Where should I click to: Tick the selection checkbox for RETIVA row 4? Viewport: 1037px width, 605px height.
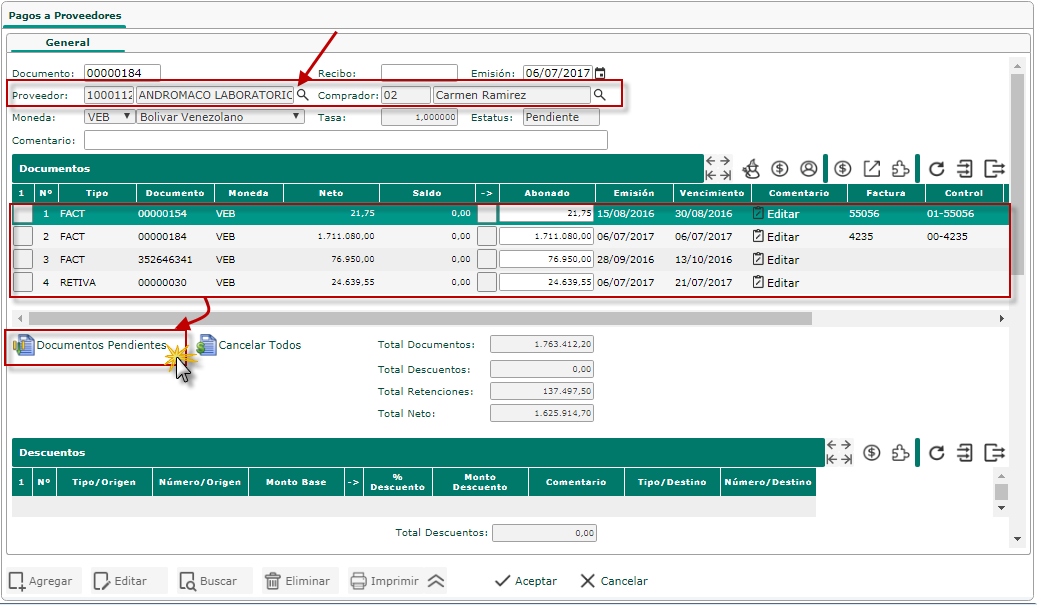[22, 282]
